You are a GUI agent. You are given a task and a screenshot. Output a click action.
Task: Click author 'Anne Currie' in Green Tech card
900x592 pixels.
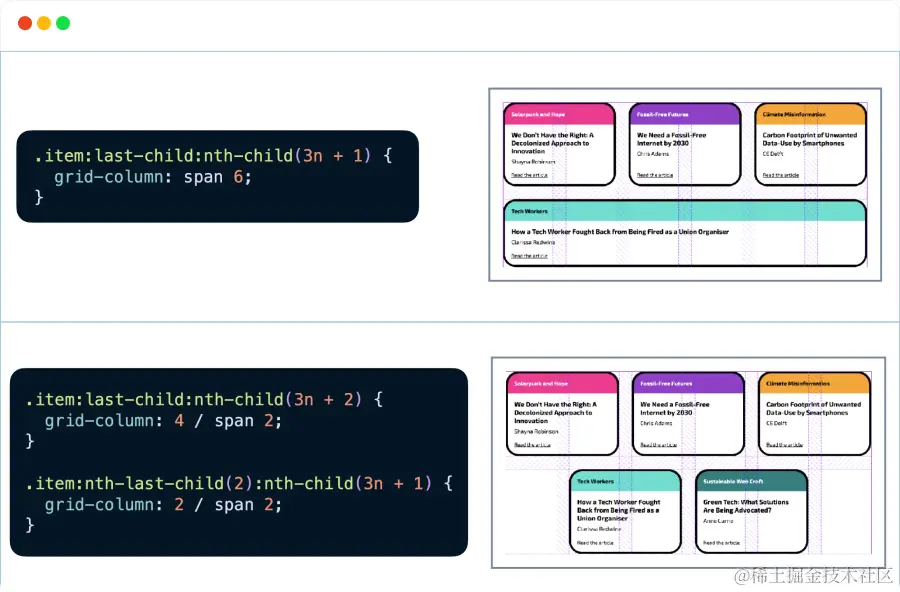point(718,521)
